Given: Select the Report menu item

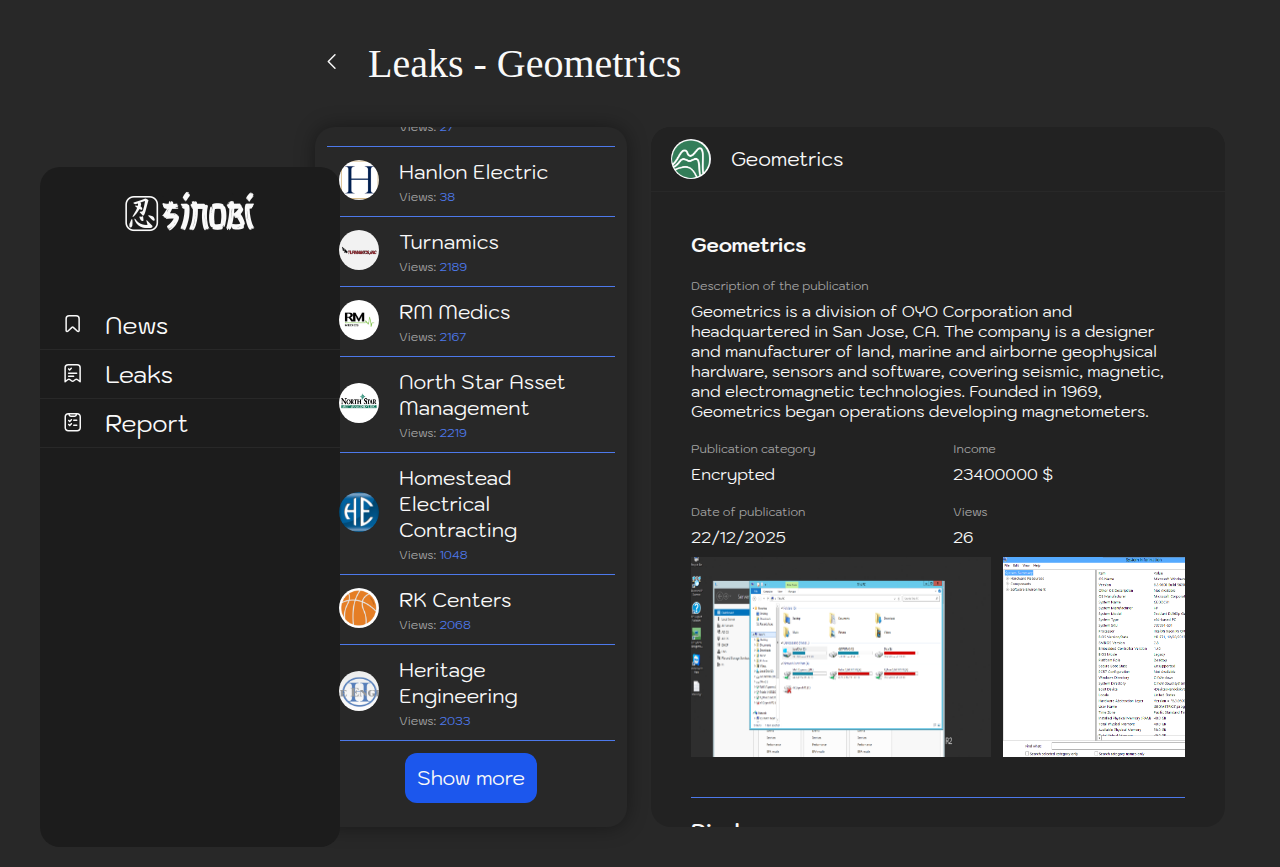Looking at the screenshot, I should click(146, 424).
